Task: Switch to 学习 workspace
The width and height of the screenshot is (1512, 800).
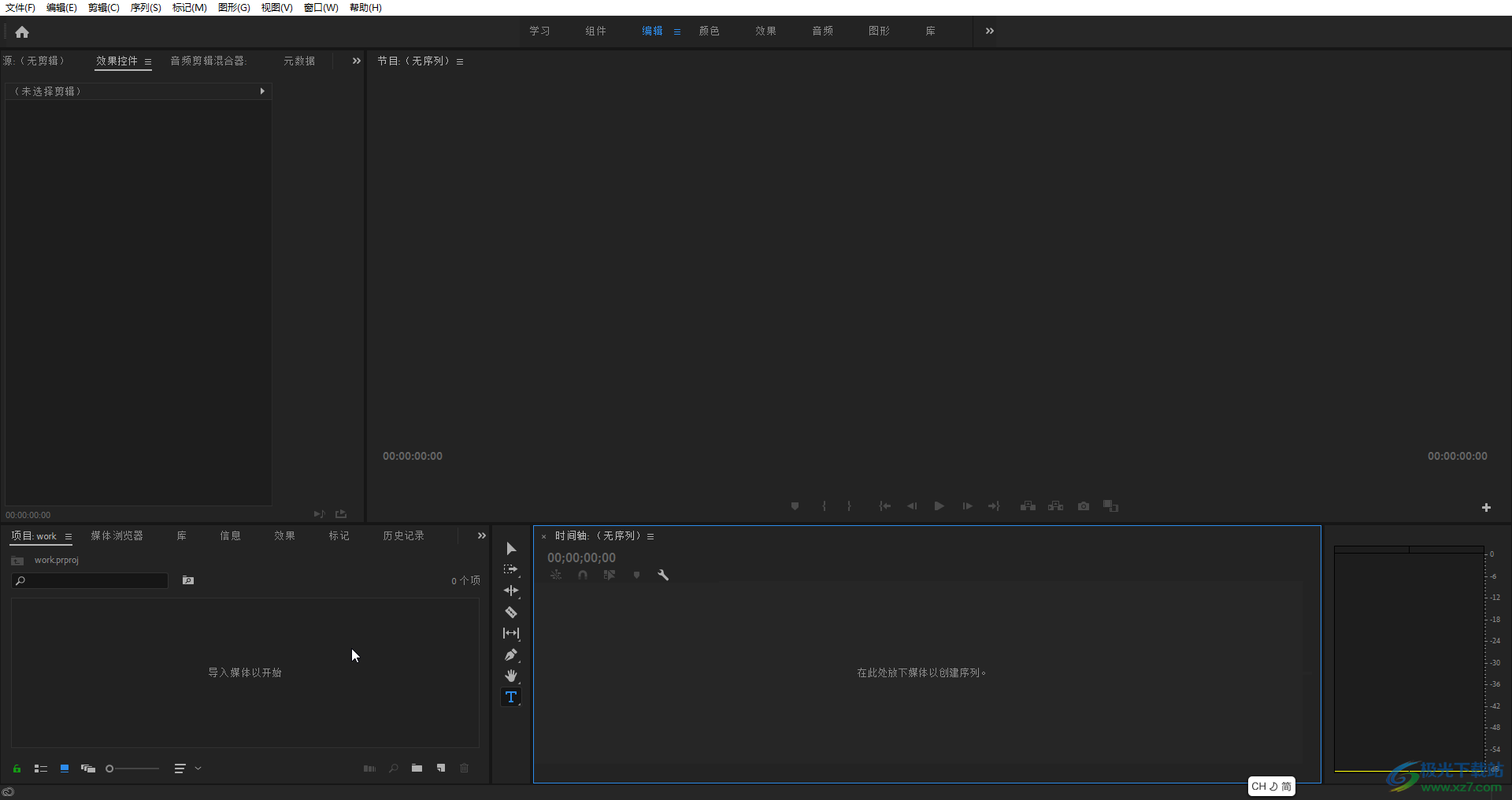Action: coord(539,31)
